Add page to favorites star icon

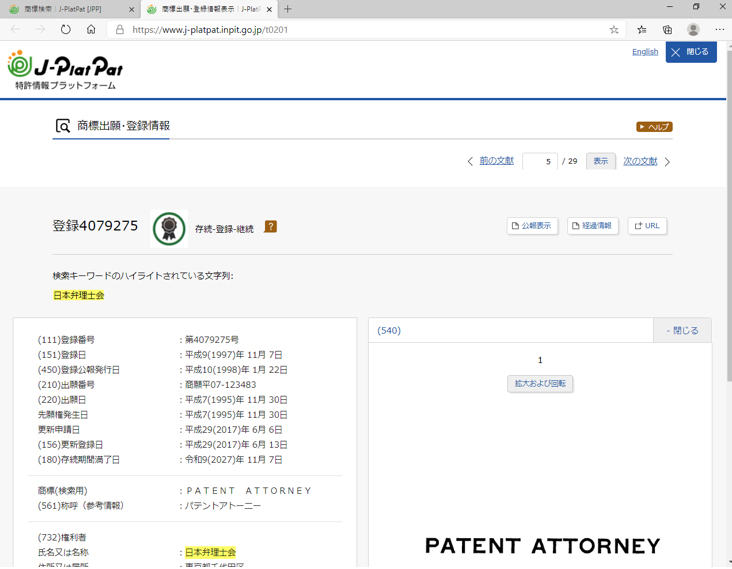click(614, 30)
